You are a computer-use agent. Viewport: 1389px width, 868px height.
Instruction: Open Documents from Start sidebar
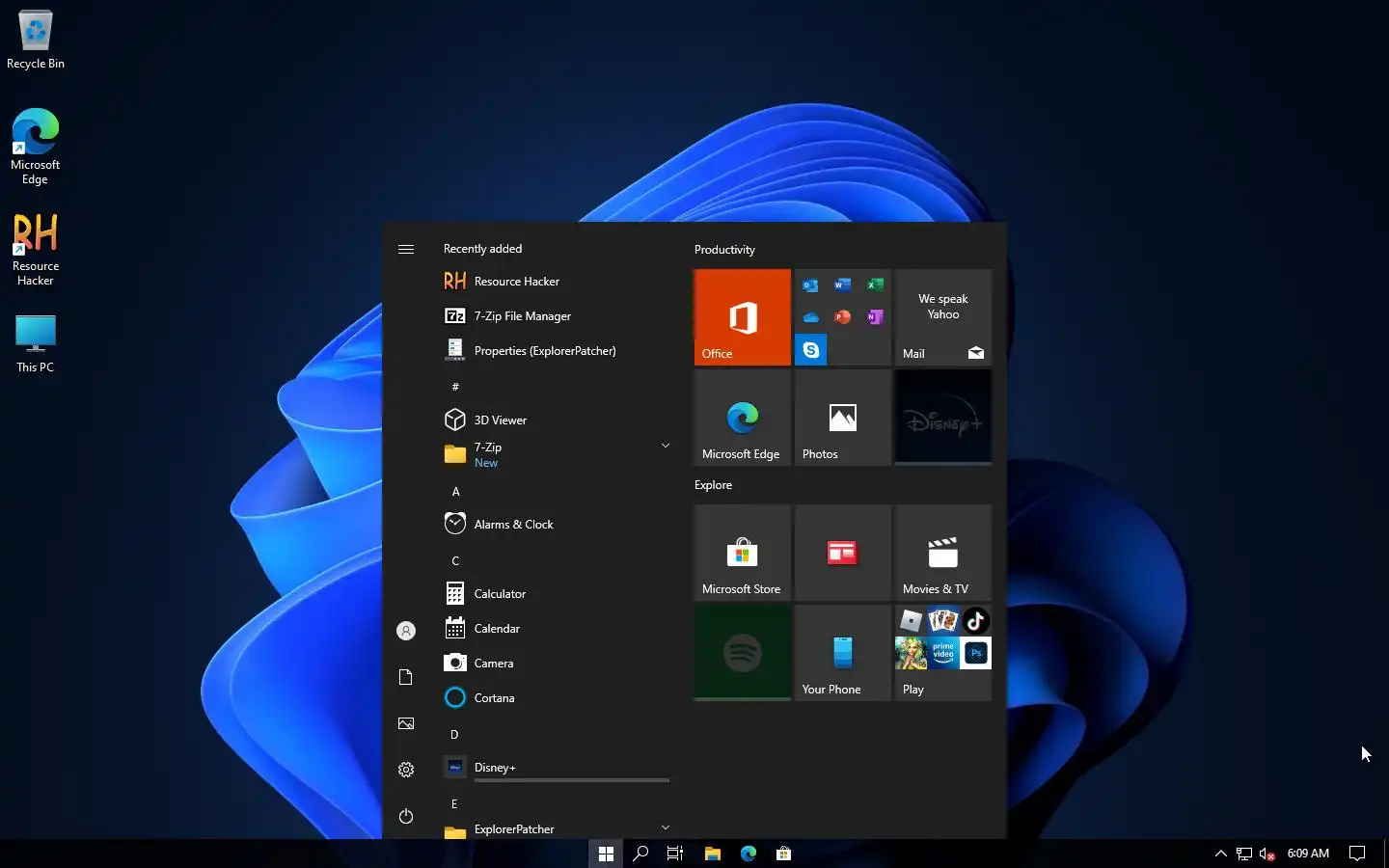tap(406, 677)
